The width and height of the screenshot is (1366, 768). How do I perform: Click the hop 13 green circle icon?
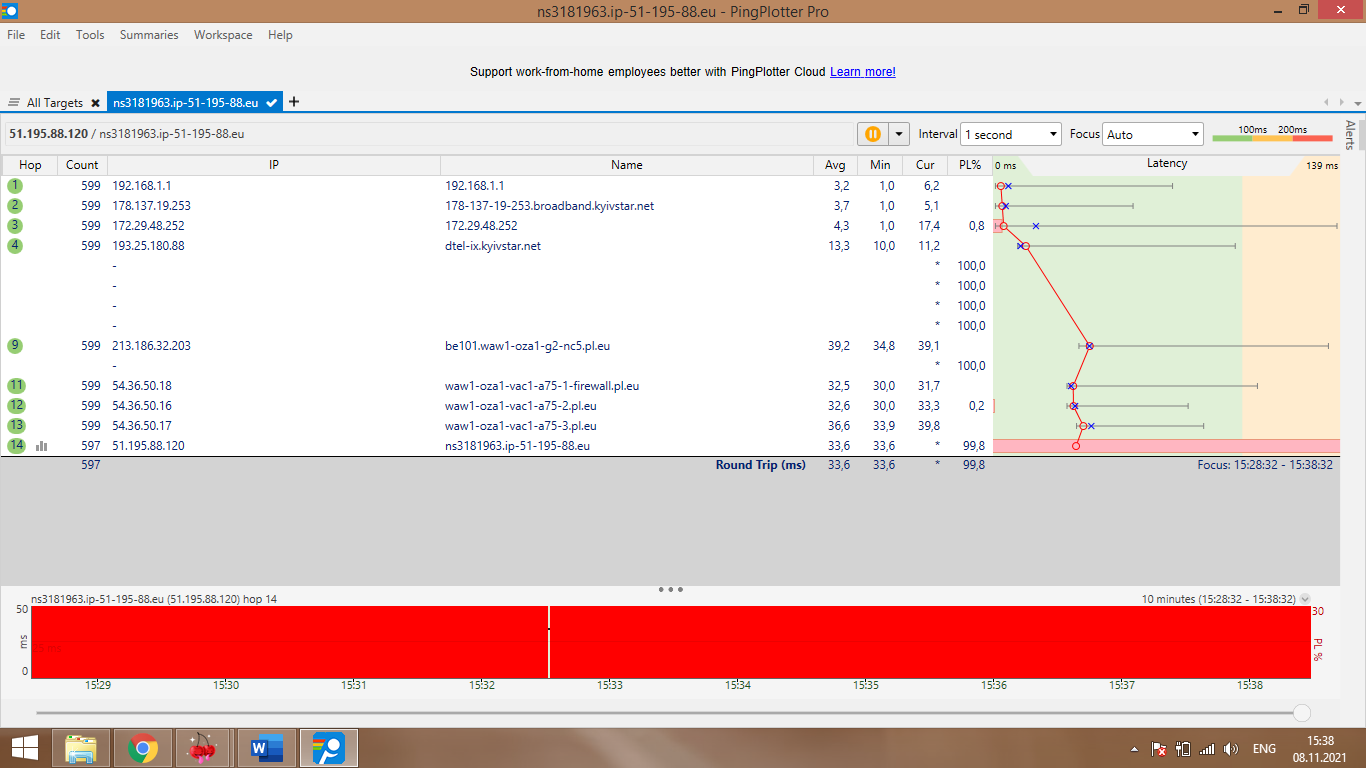click(x=15, y=425)
